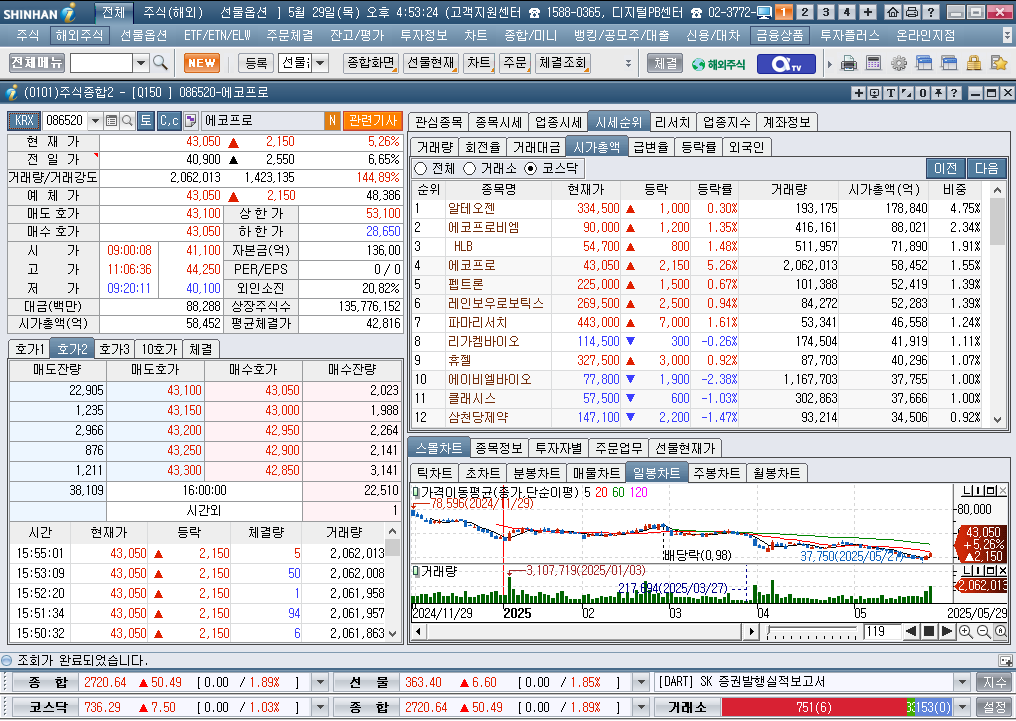Image resolution: width=1016 pixels, height=721 pixels.
Task: Click the 거래소 red-green advance/decline bar
Action: 837,707
